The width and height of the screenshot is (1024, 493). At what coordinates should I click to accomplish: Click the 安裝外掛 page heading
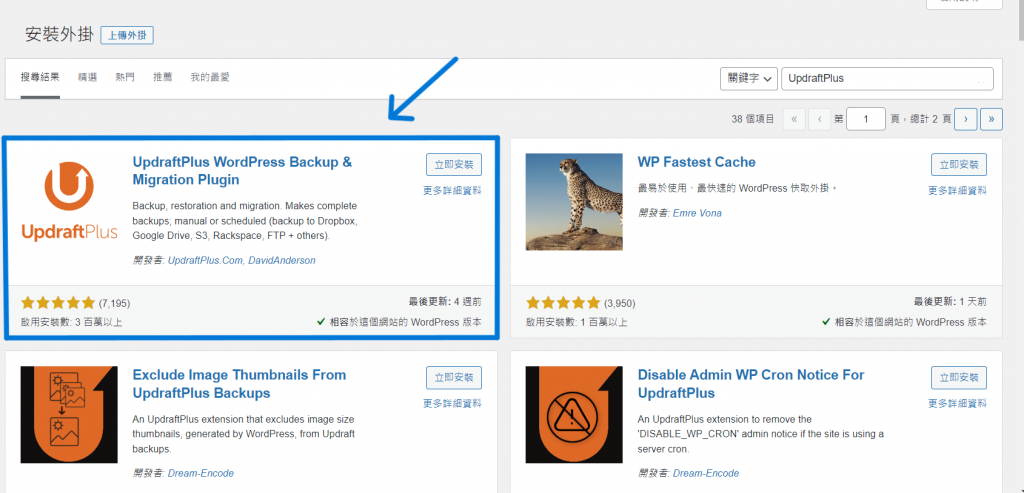59,35
